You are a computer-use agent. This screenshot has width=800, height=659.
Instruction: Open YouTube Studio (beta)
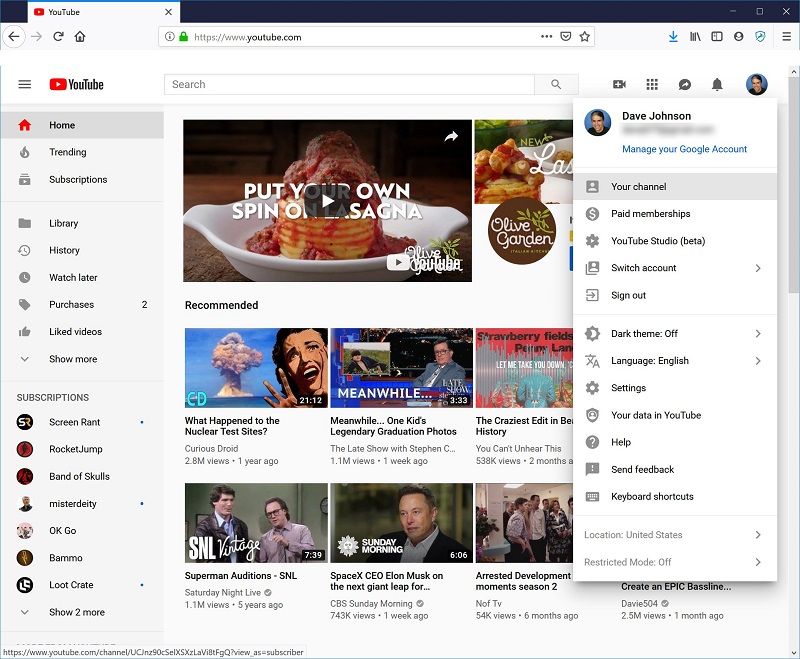click(x=675, y=241)
